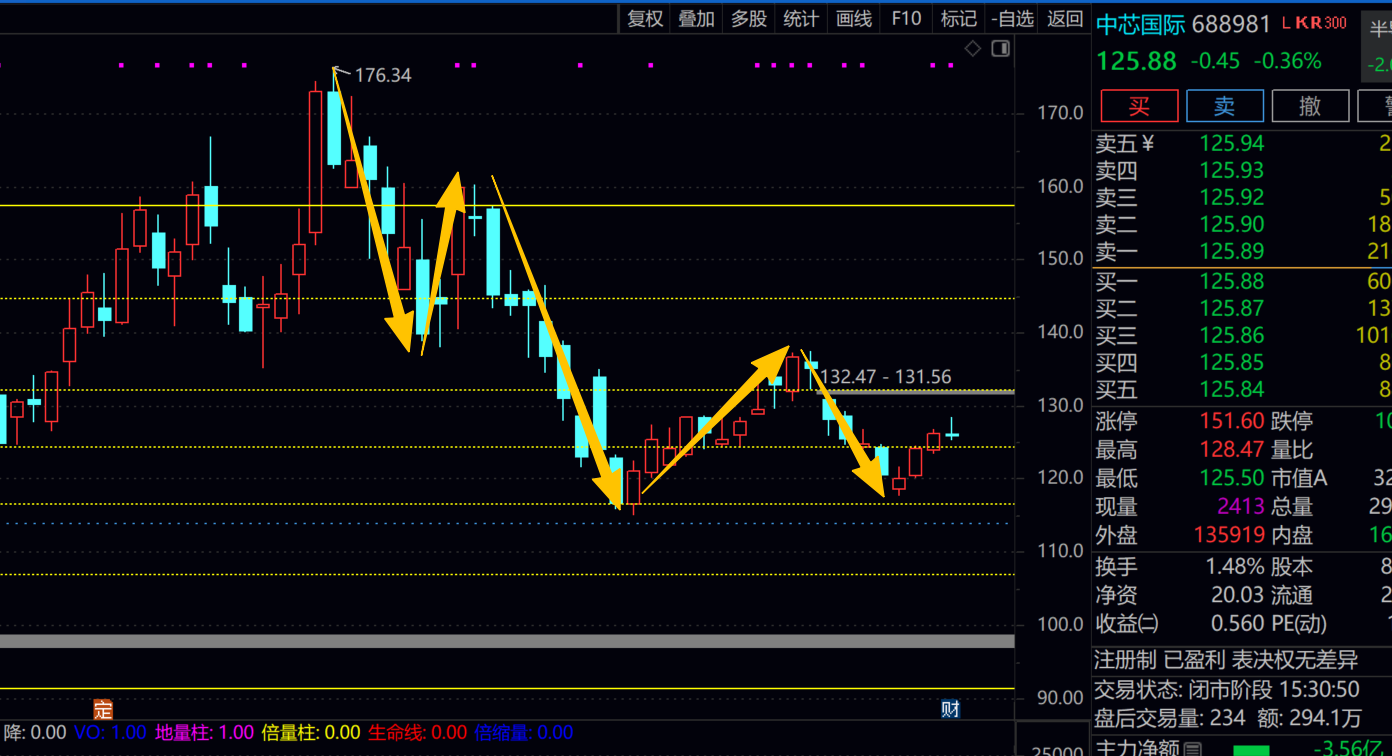Click the 176.34 high price label
Viewport: 1392px width, 756px height.
(383, 75)
